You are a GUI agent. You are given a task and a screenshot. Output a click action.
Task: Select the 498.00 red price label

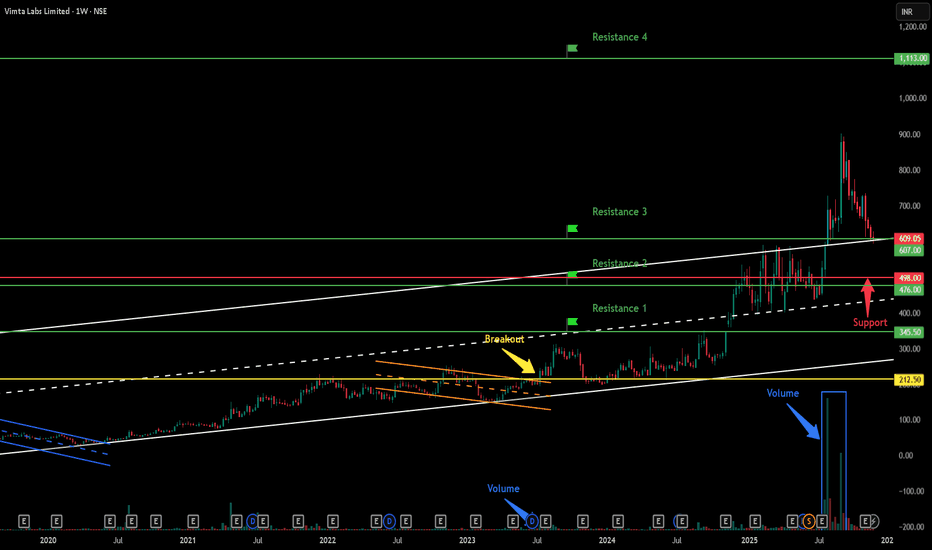click(x=909, y=278)
